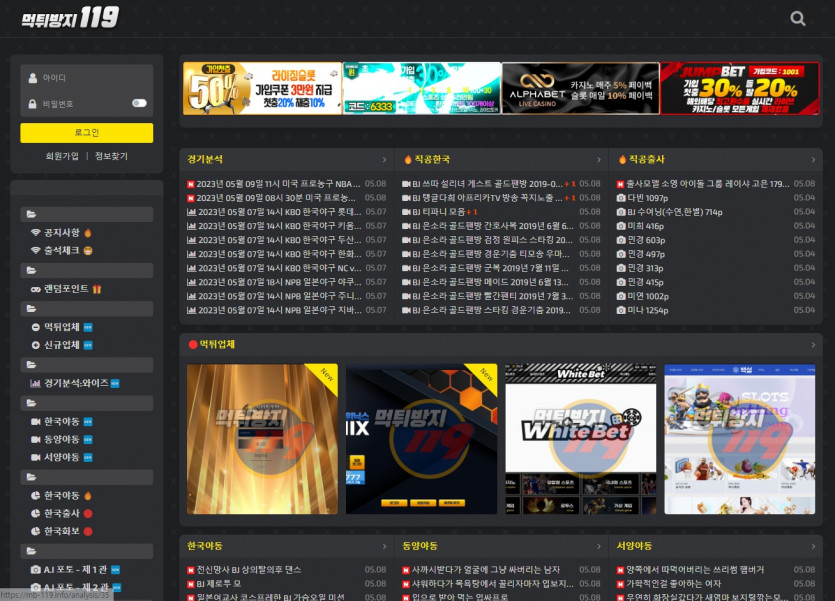This screenshot has height=601, width=835.
Task: Open 출석체크 in the sidebar
Action: pyautogui.click(x=62, y=250)
